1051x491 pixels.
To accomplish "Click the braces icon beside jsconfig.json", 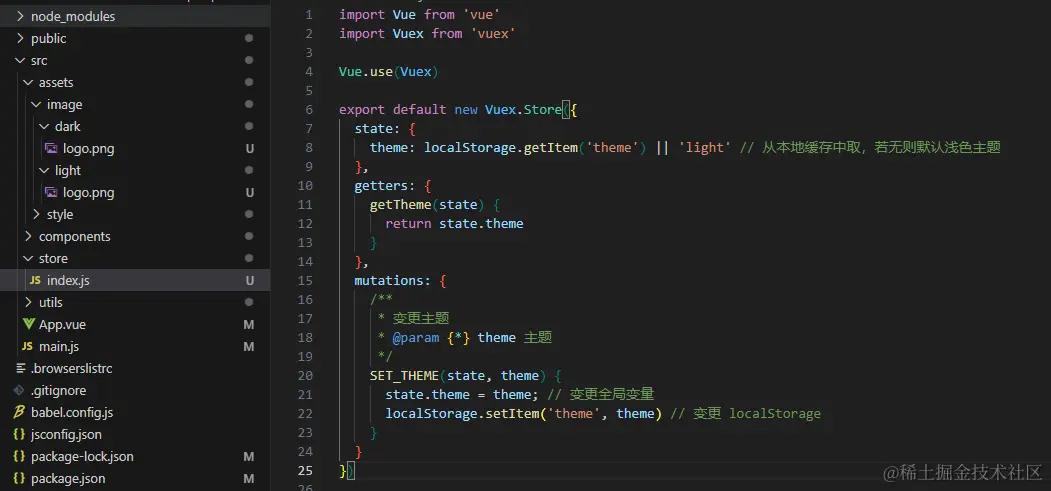I will 19,435.
